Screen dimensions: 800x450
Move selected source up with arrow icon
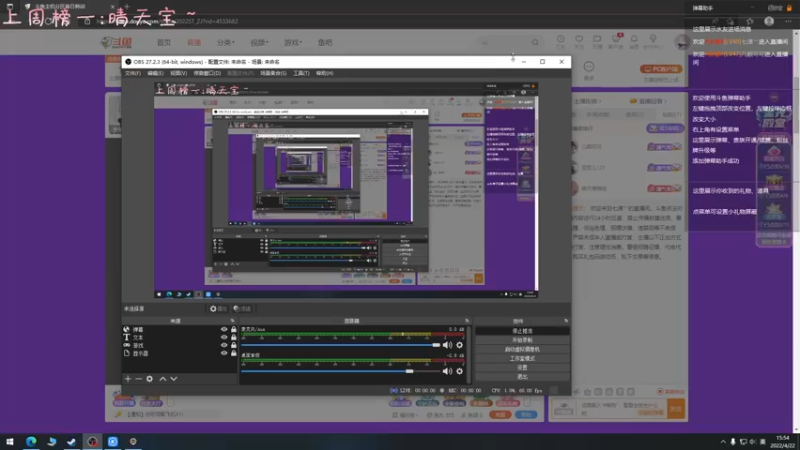pos(163,379)
